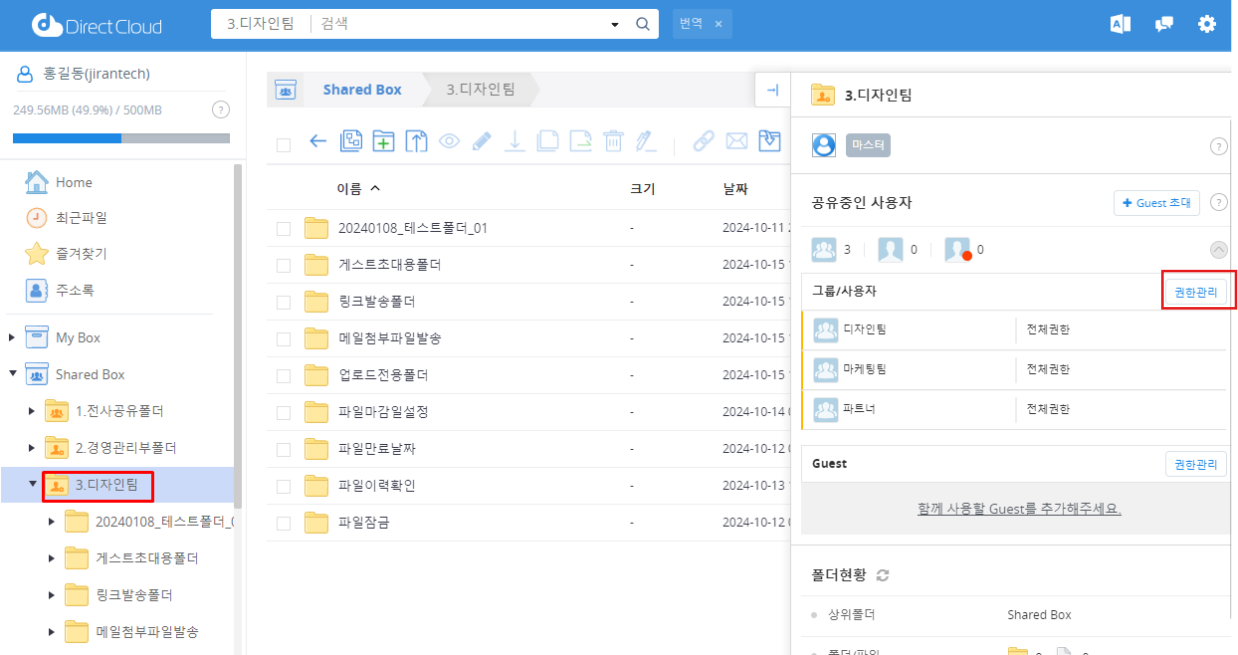Image resolution: width=1238 pixels, height=655 pixels.
Task: Click the magnifier search icon
Action: click(643, 24)
